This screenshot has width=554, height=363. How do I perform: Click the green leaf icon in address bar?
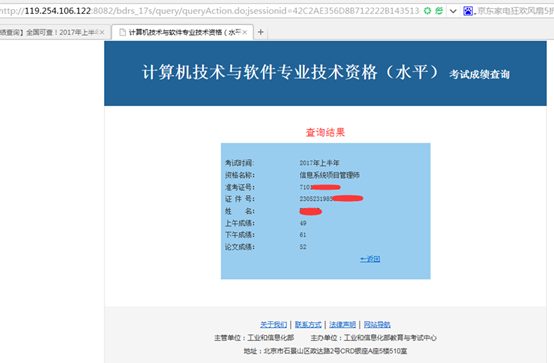439,11
